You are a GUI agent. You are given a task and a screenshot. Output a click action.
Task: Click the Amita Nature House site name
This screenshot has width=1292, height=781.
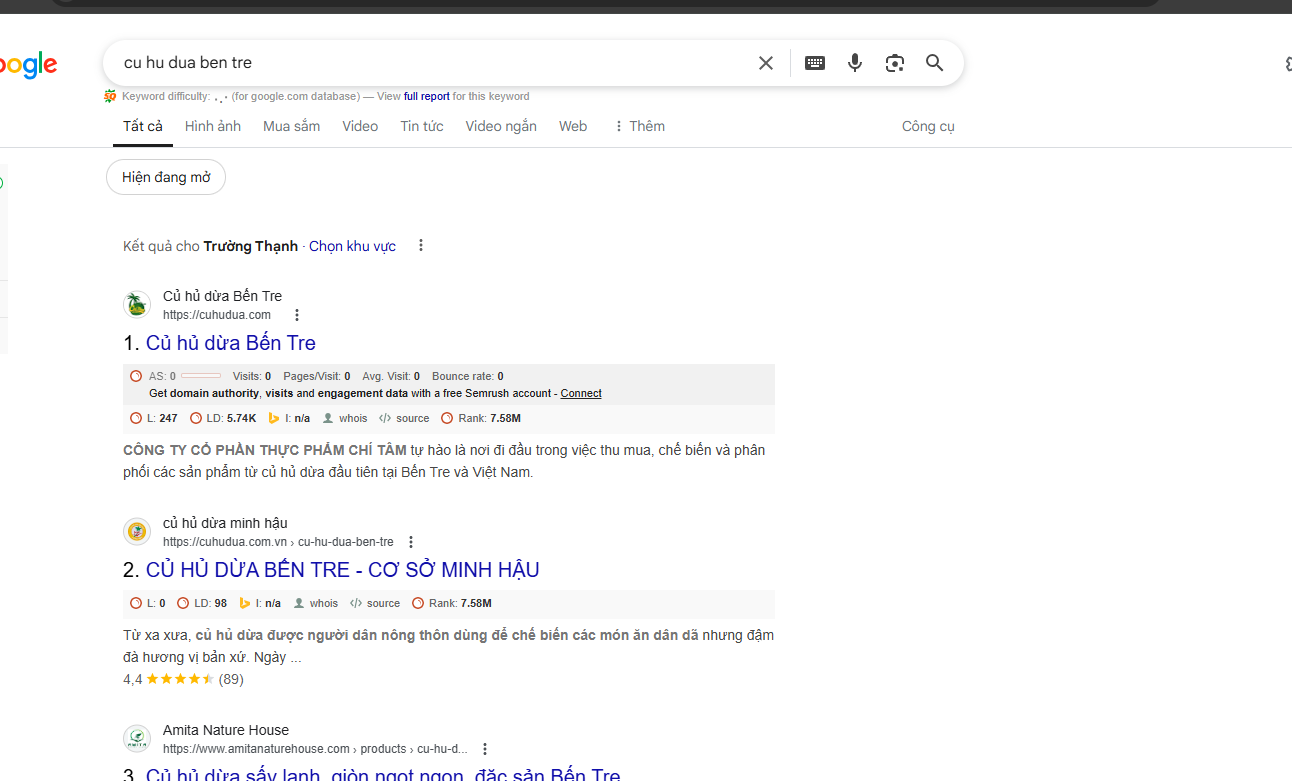pos(226,730)
